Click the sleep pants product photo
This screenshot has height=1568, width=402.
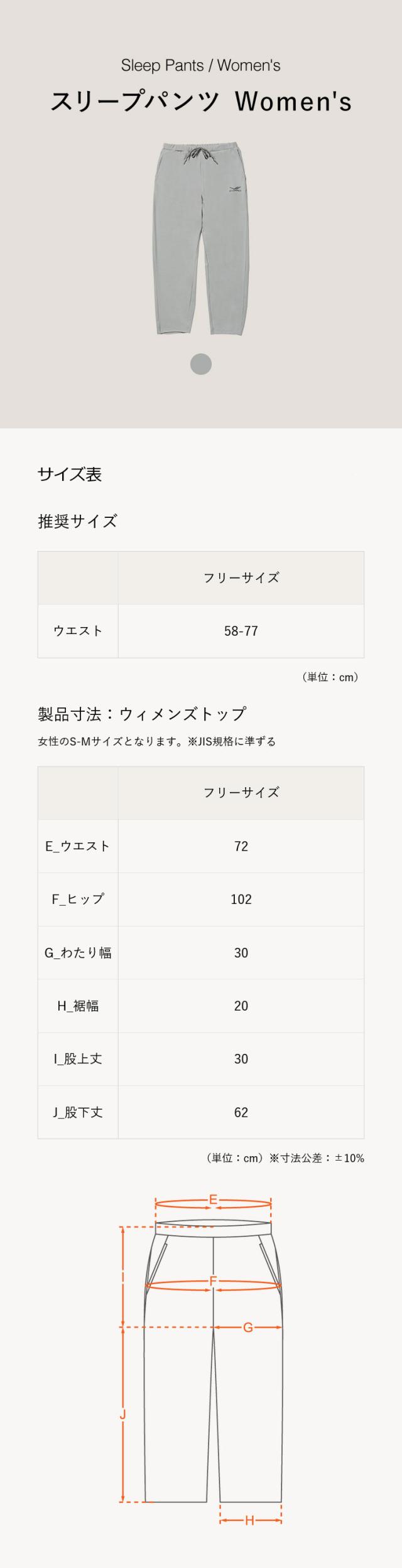coord(200,239)
